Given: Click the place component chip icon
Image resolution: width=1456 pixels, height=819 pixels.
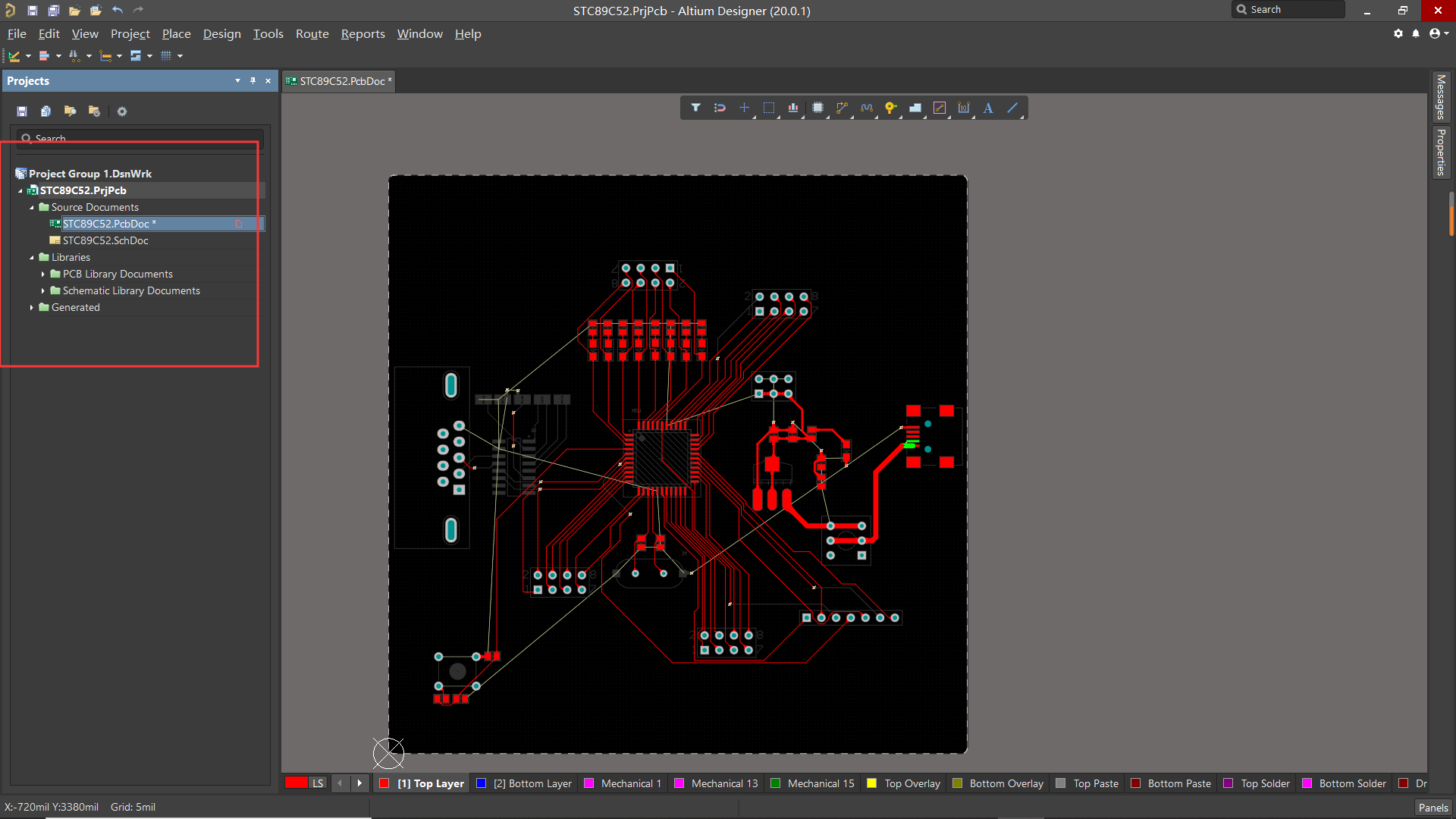Looking at the screenshot, I should click(817, 108).
